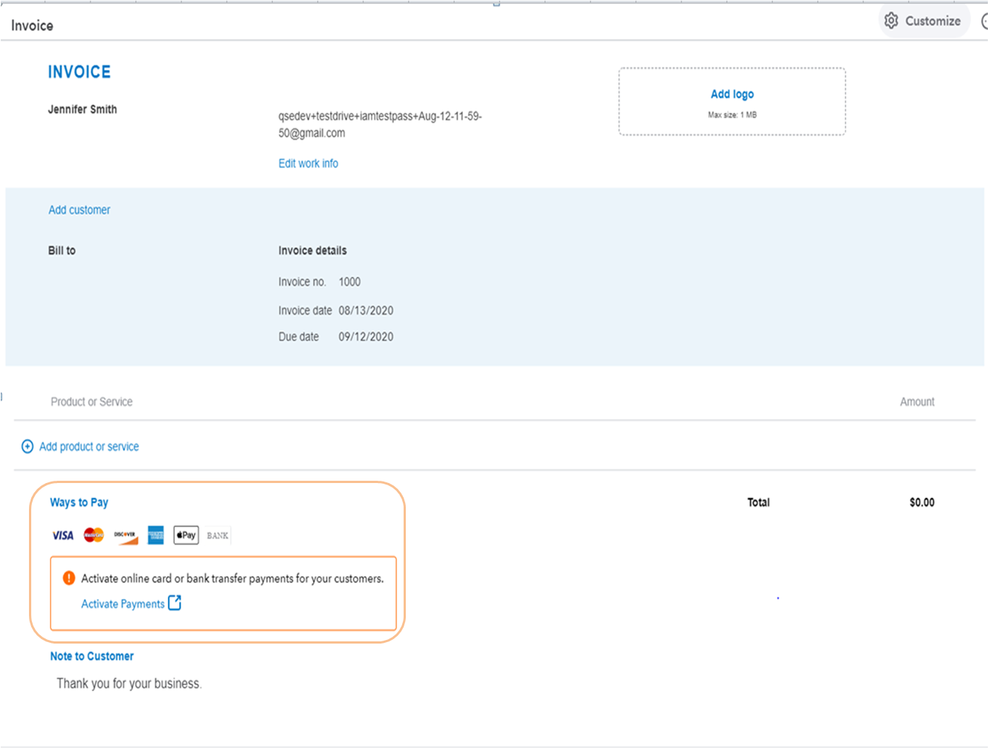Image resolution: width=999 pixels, height=749 pixels.
Task: Click the Max size: 1 MB text
Action: pos(732,115)
